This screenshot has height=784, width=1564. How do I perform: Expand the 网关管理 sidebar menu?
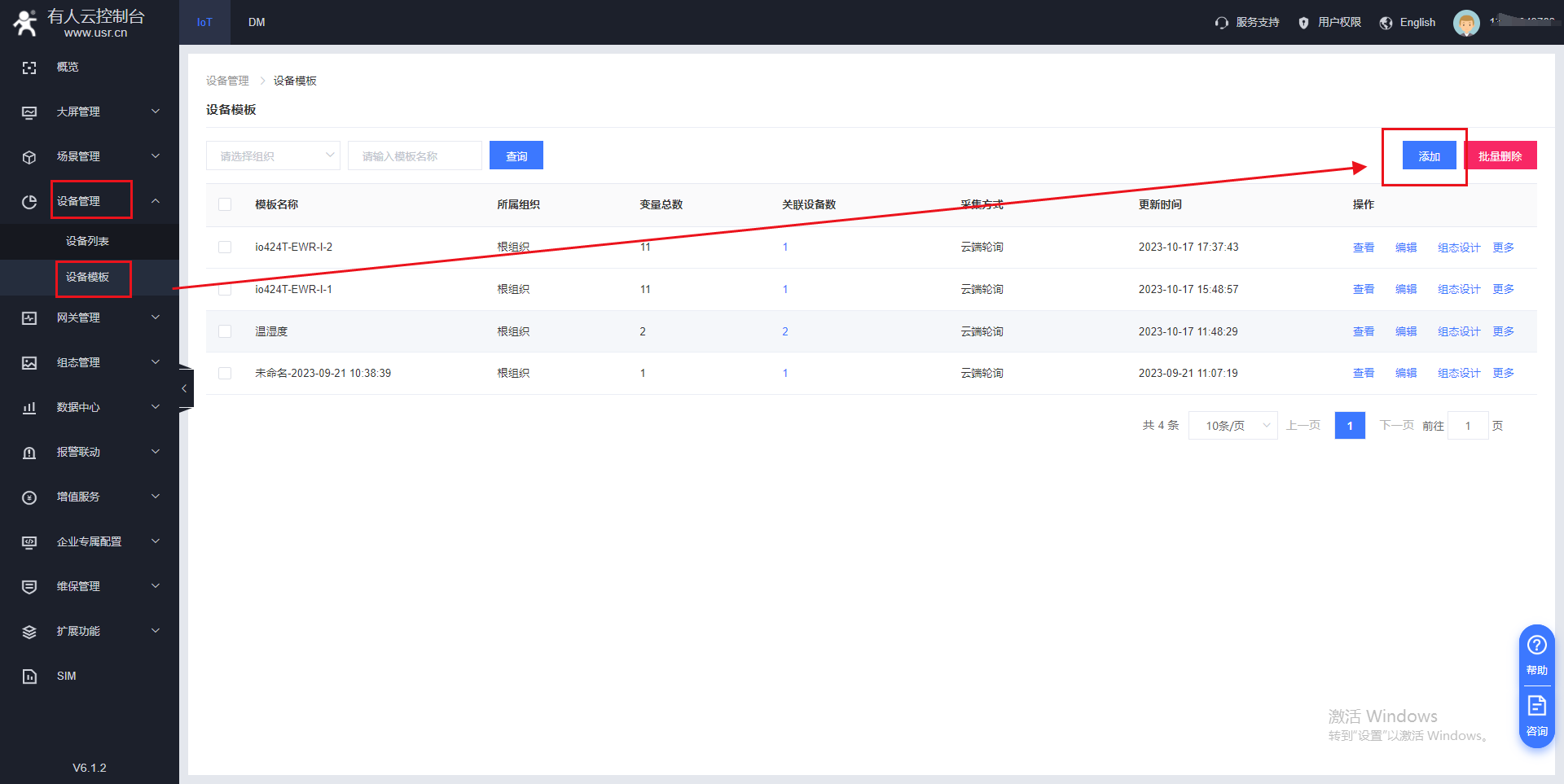point(90,318)
